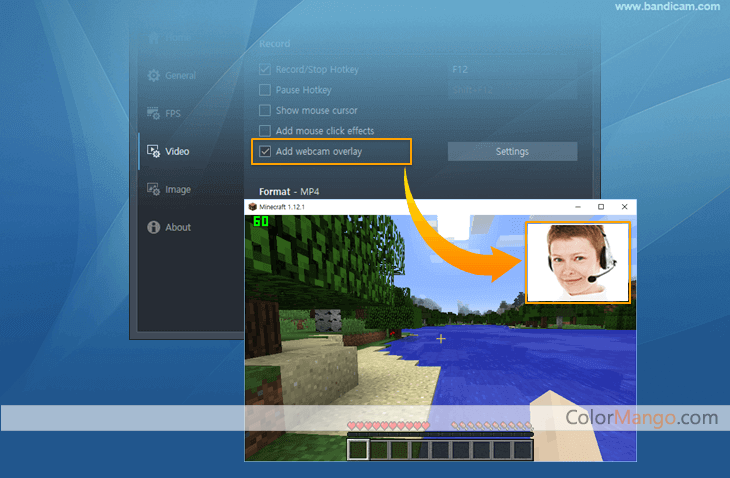Disable the Add webcam overlay checkbox

click(x=265, y=152)
